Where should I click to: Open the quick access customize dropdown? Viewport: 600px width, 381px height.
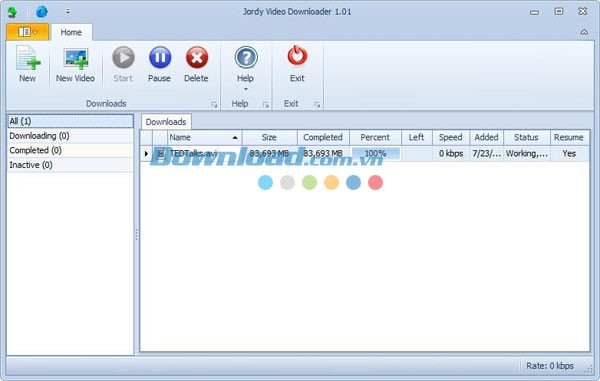click(68, 11)
